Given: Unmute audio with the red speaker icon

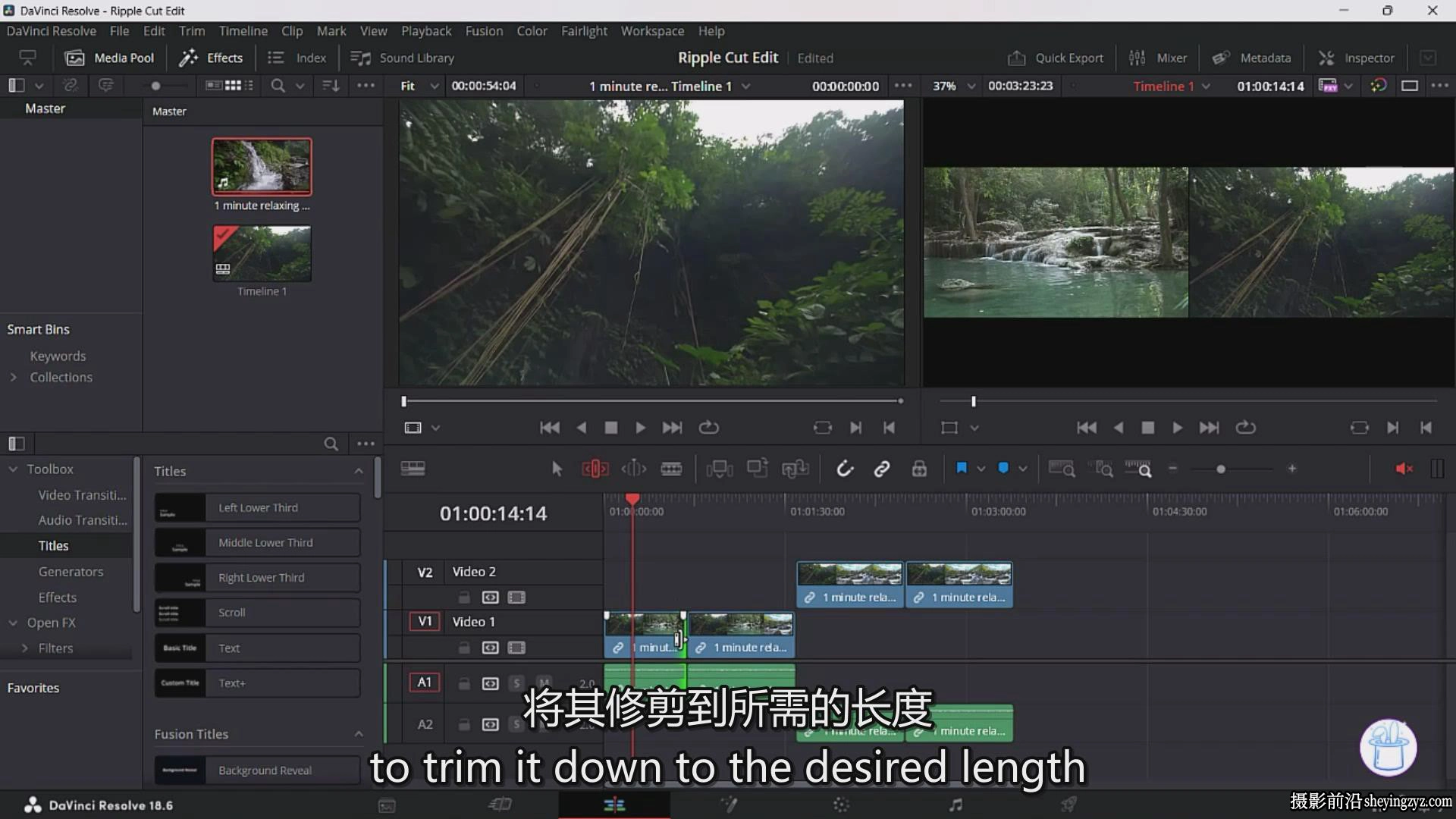Looking at the screenshot, I should [x=1404, y=469].
